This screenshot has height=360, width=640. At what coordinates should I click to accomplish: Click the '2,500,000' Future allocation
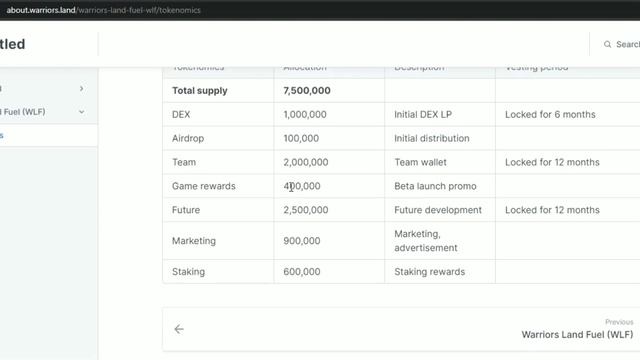(x=306, y=210)
